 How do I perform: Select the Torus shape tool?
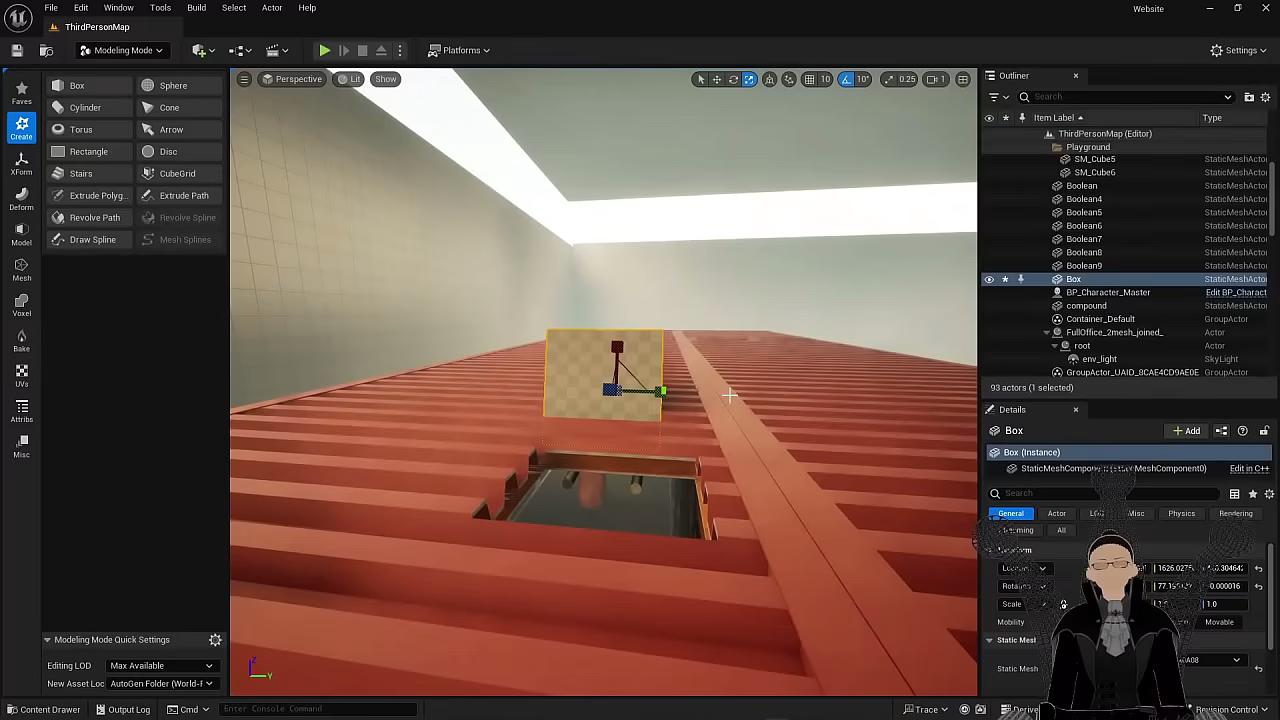pos(80,130)
